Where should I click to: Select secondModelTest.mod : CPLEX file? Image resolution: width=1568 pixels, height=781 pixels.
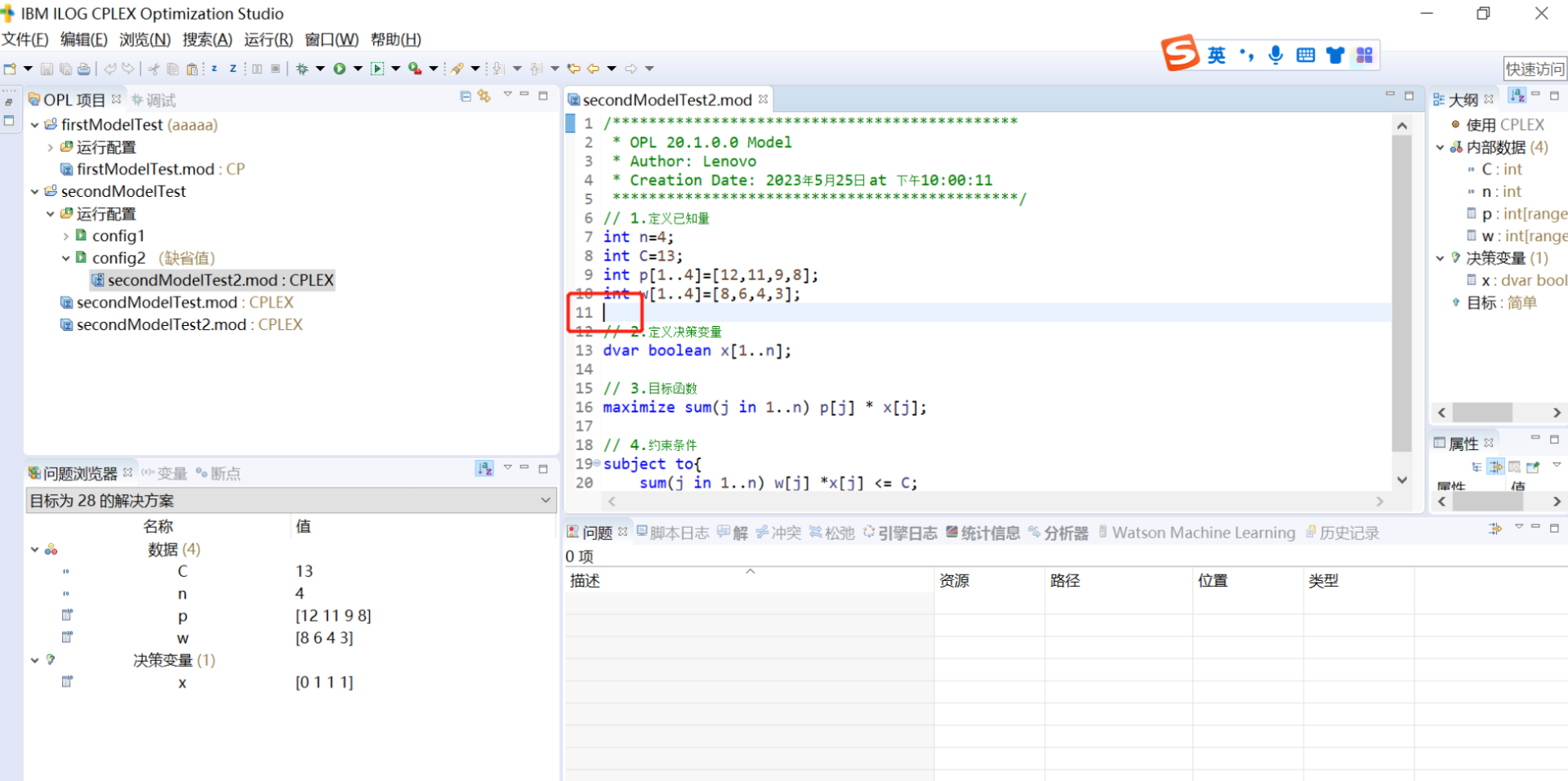click(x=177, y=302)
